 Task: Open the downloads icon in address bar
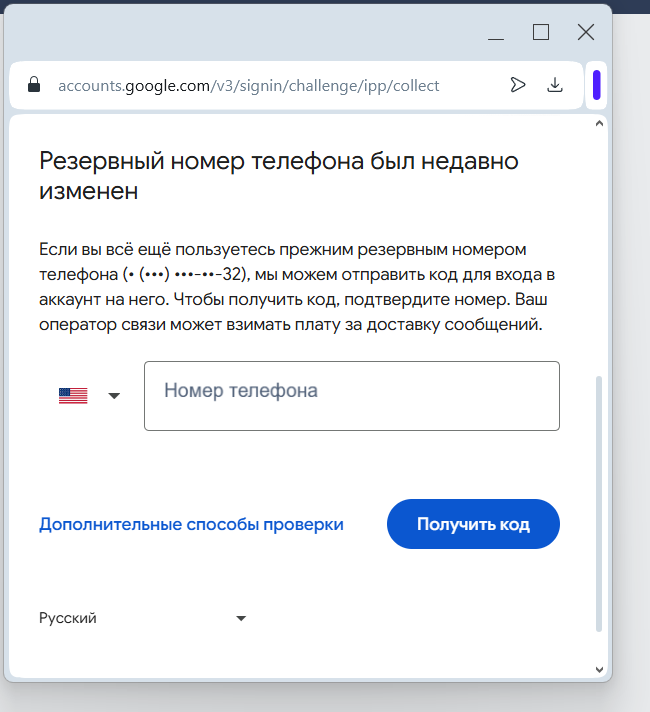[555, 85]
